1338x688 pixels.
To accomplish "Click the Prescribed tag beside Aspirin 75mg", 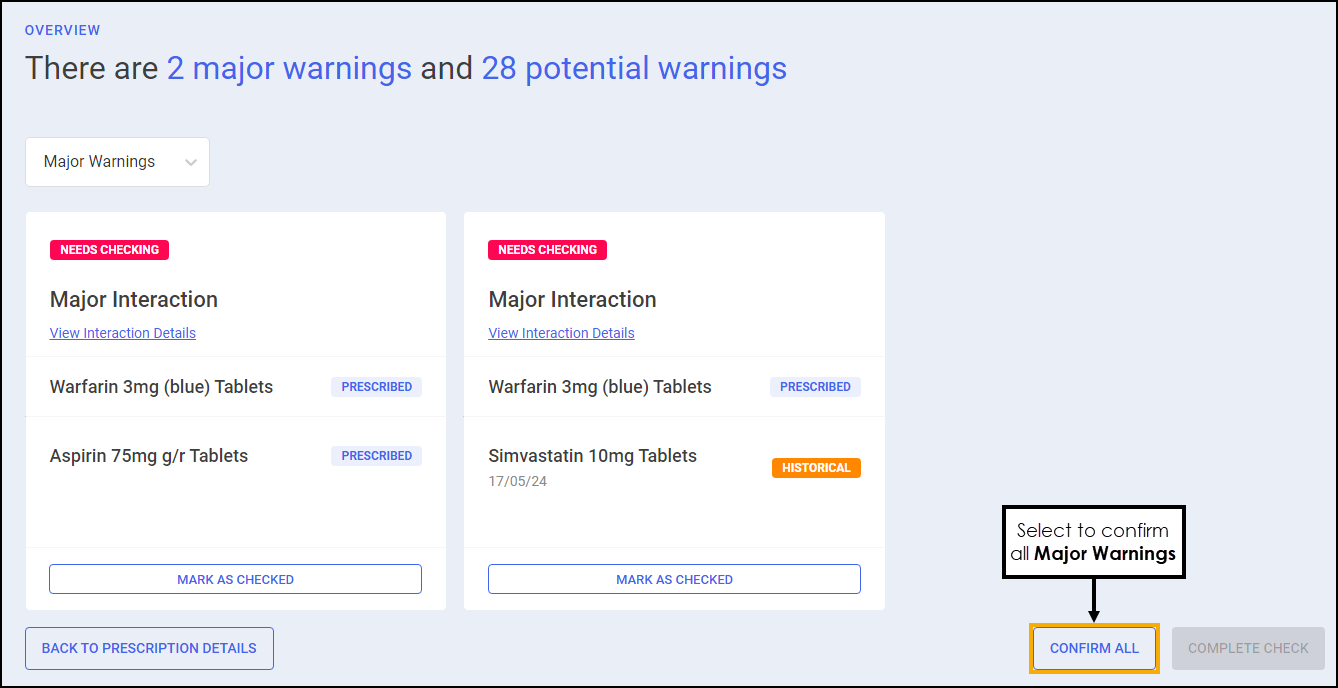I will pos(376,456).
